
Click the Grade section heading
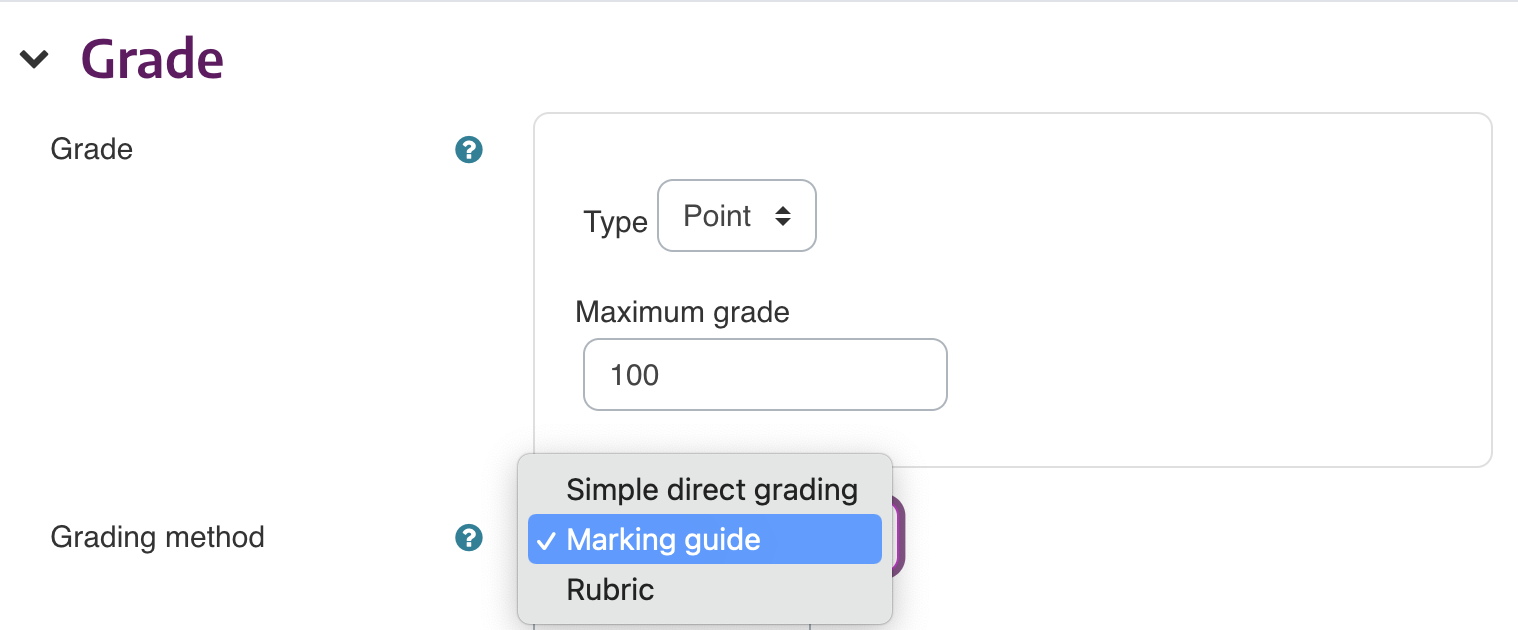[152, 58]
